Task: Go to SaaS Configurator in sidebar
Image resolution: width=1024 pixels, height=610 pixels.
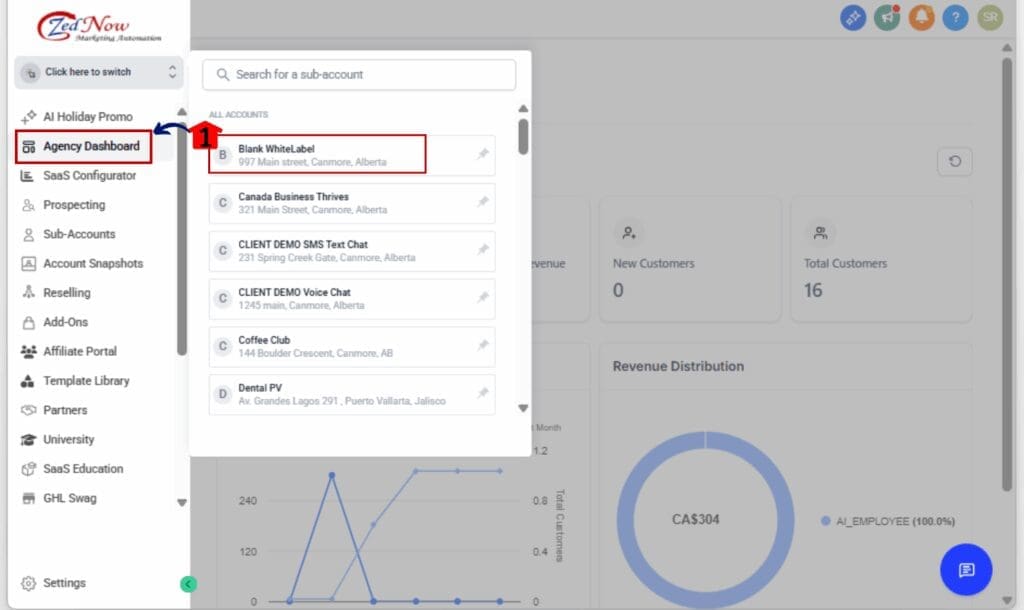Action: pyautogui.click(x=89, y=176)
